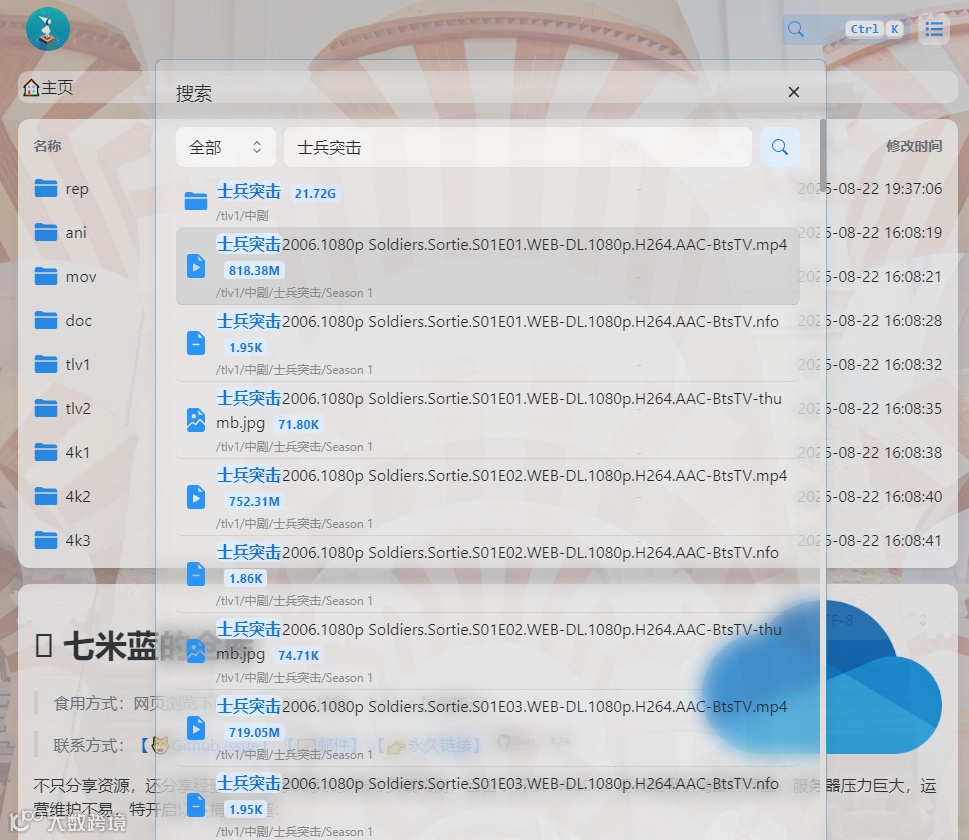969x840 pixels.
Task: Click the 21.72G size badge
Action: coord(315,193)
